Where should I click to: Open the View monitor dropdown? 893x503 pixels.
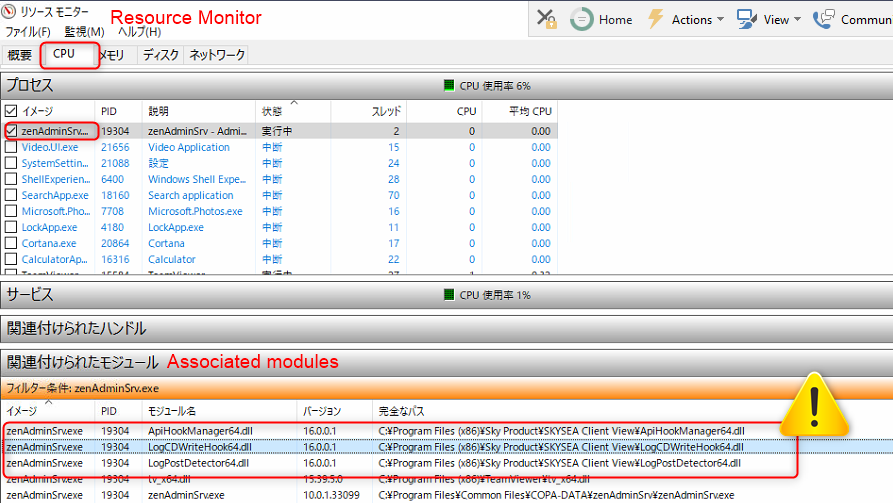(x=769, y=19)
